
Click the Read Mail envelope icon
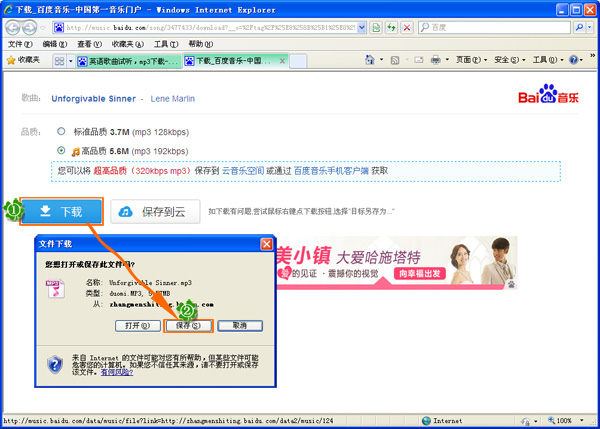419,60
